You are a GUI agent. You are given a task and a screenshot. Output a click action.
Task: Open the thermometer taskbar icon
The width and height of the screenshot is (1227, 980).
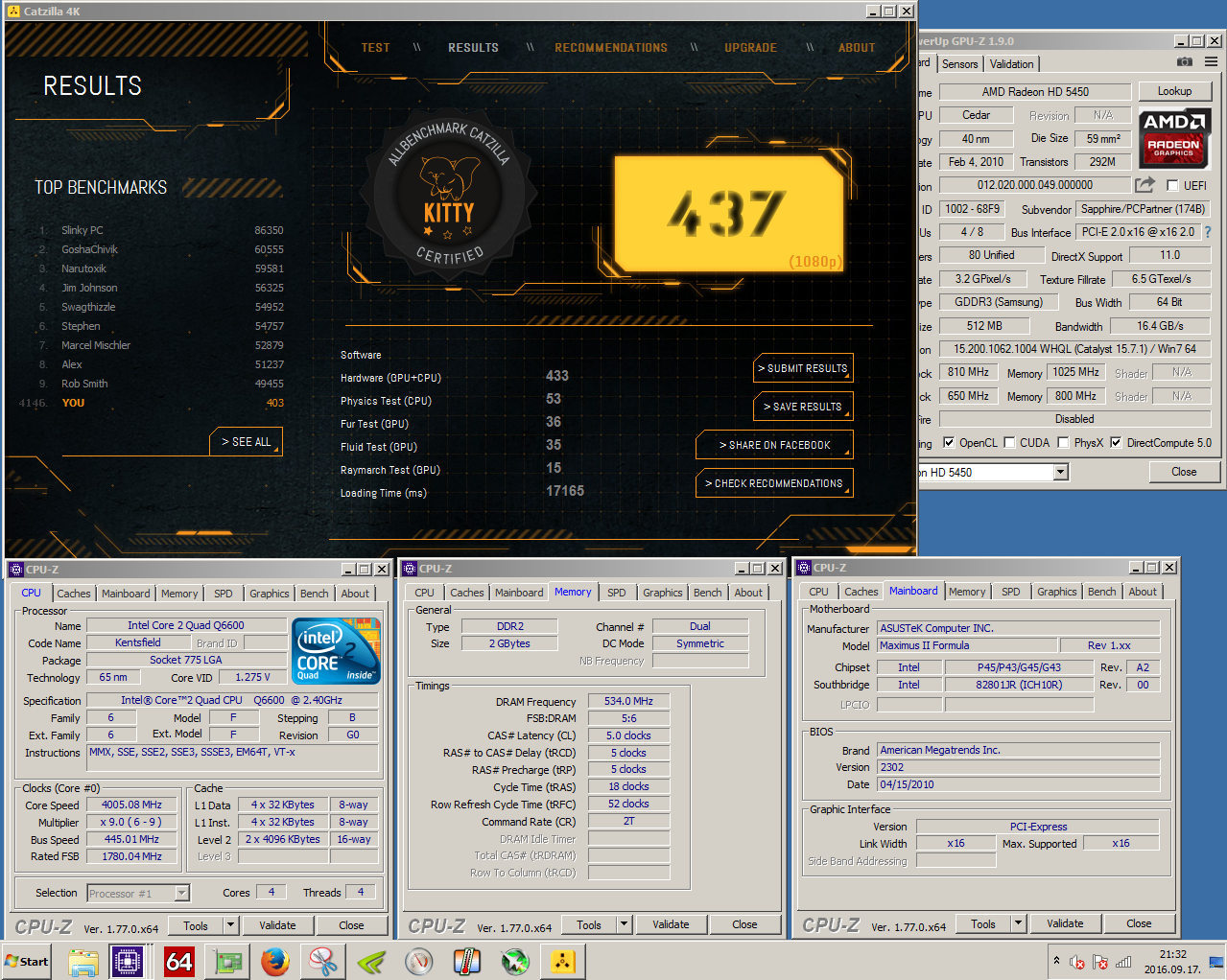467,961
